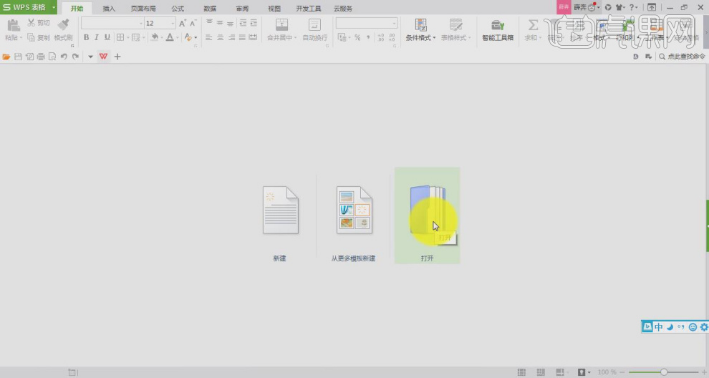
Task: Adjust the zoom slider handle
Action: (x=664, y=372)
